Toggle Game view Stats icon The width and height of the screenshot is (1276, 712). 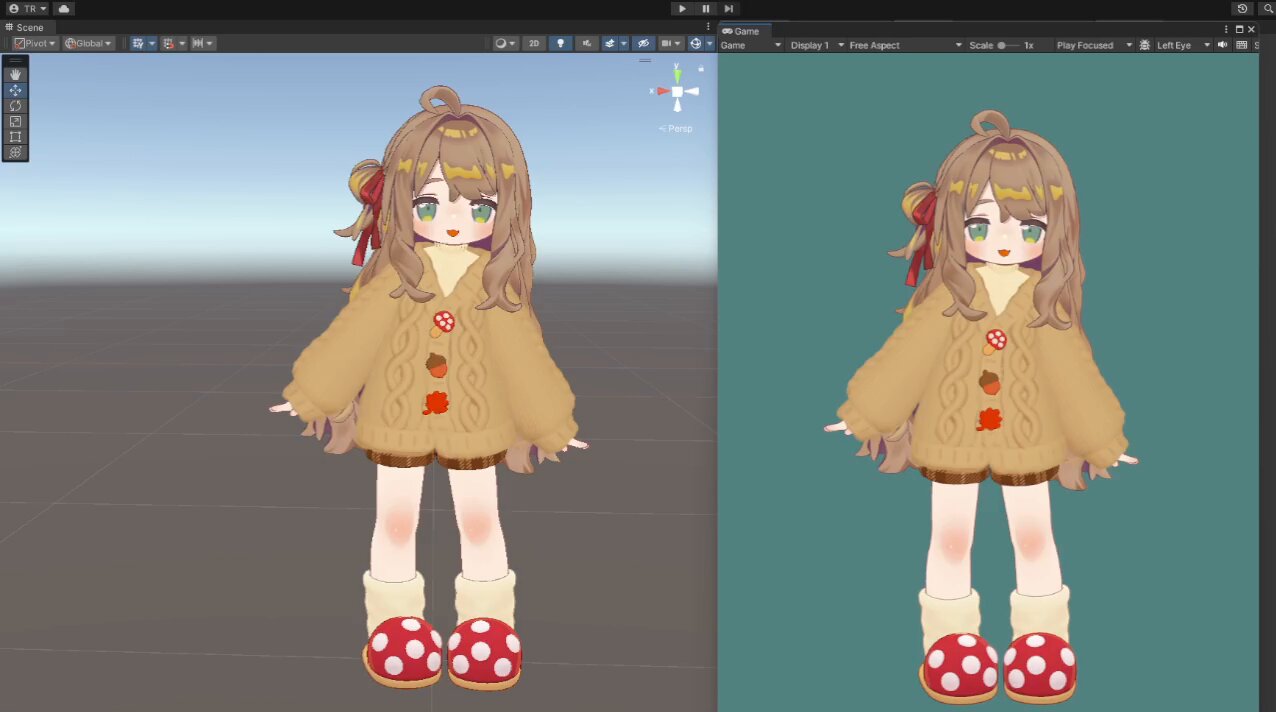pos(1242,45)
